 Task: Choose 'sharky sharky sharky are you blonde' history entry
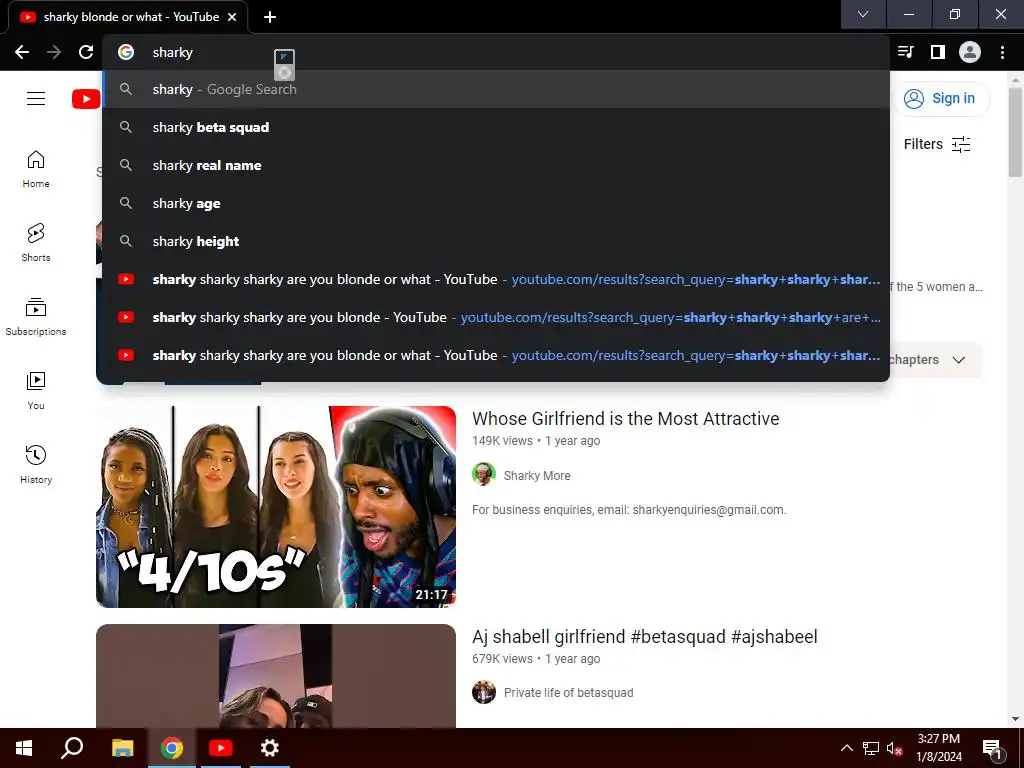pyautogui.click(x=496, y=317)
